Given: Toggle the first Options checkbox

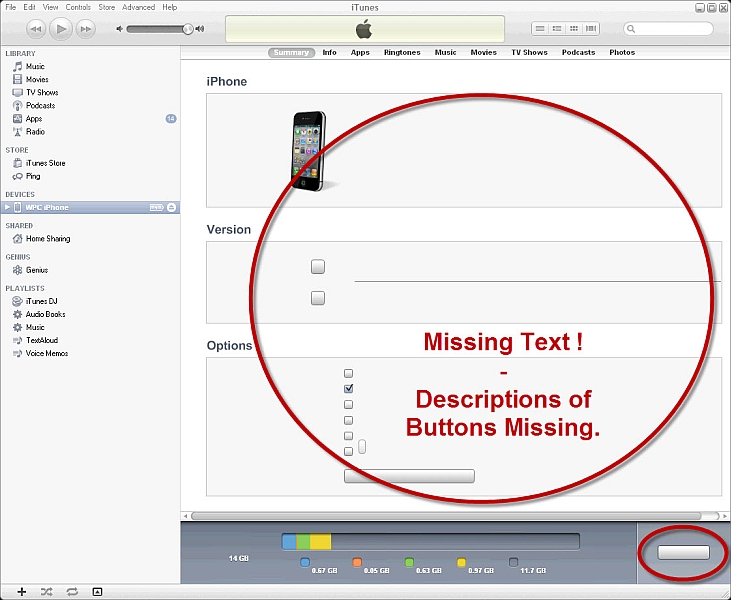Looking at the screenshot, I should pyautogui.click(x=348, y=373).
